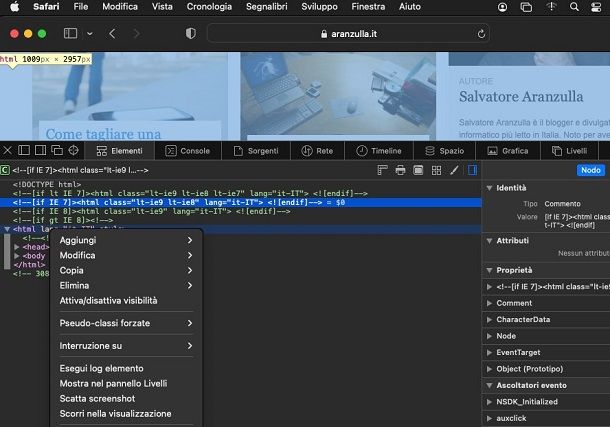Toggle the Safari sidebar icon
610x427 pixels.
70,33
